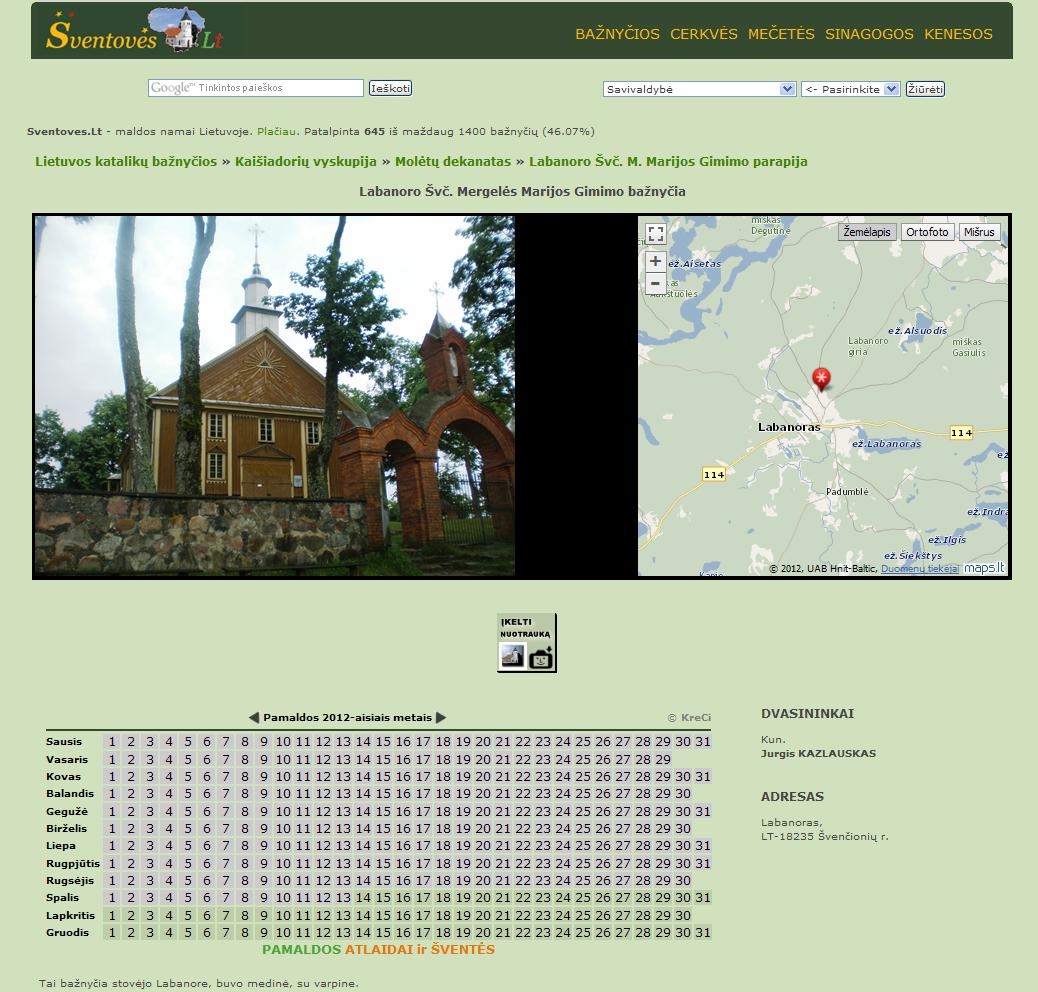Select day 20 in the Liepa row
1038x992 pixels.
tap(483, 846)
